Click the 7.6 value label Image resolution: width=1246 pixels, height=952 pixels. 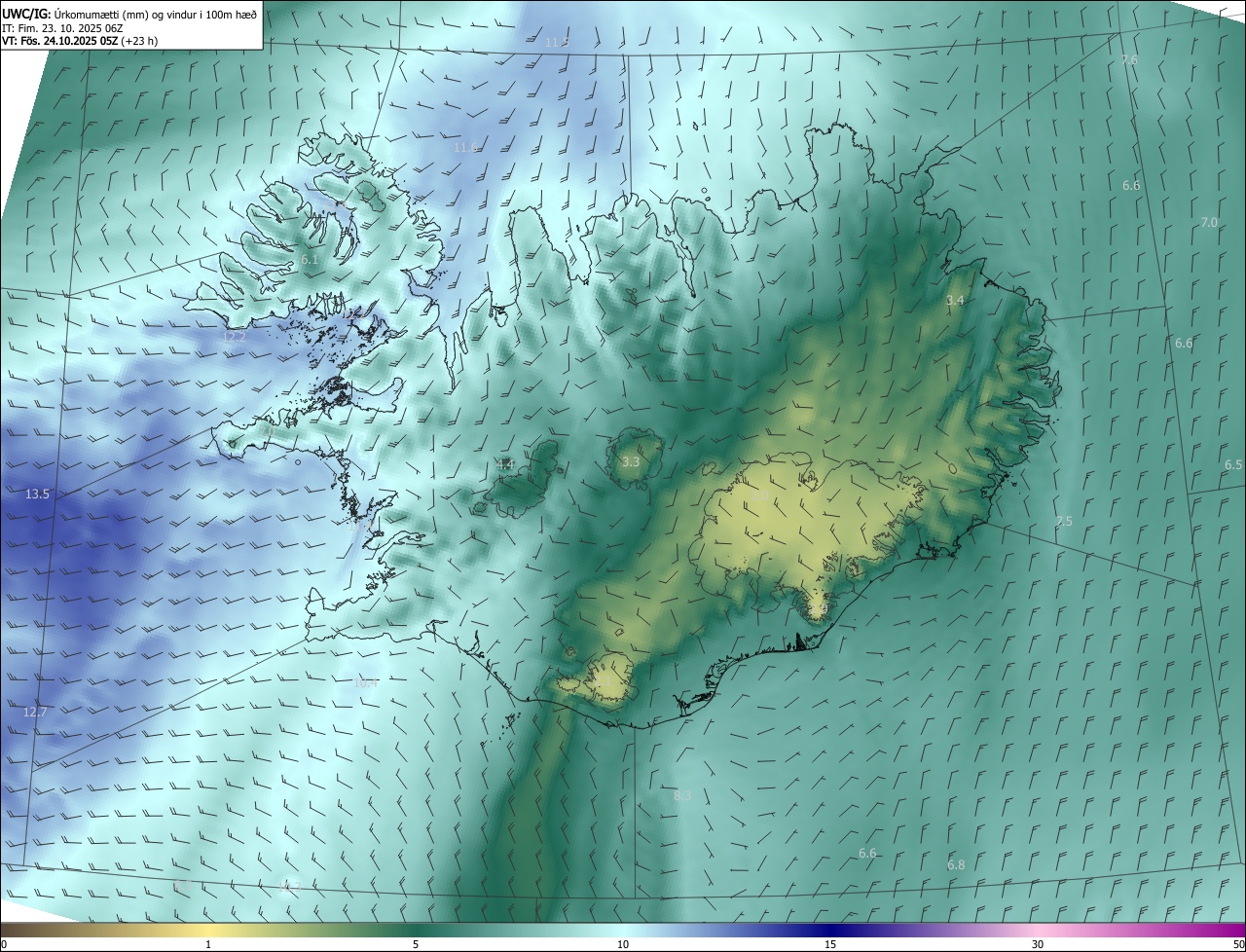coord(1129,60)
